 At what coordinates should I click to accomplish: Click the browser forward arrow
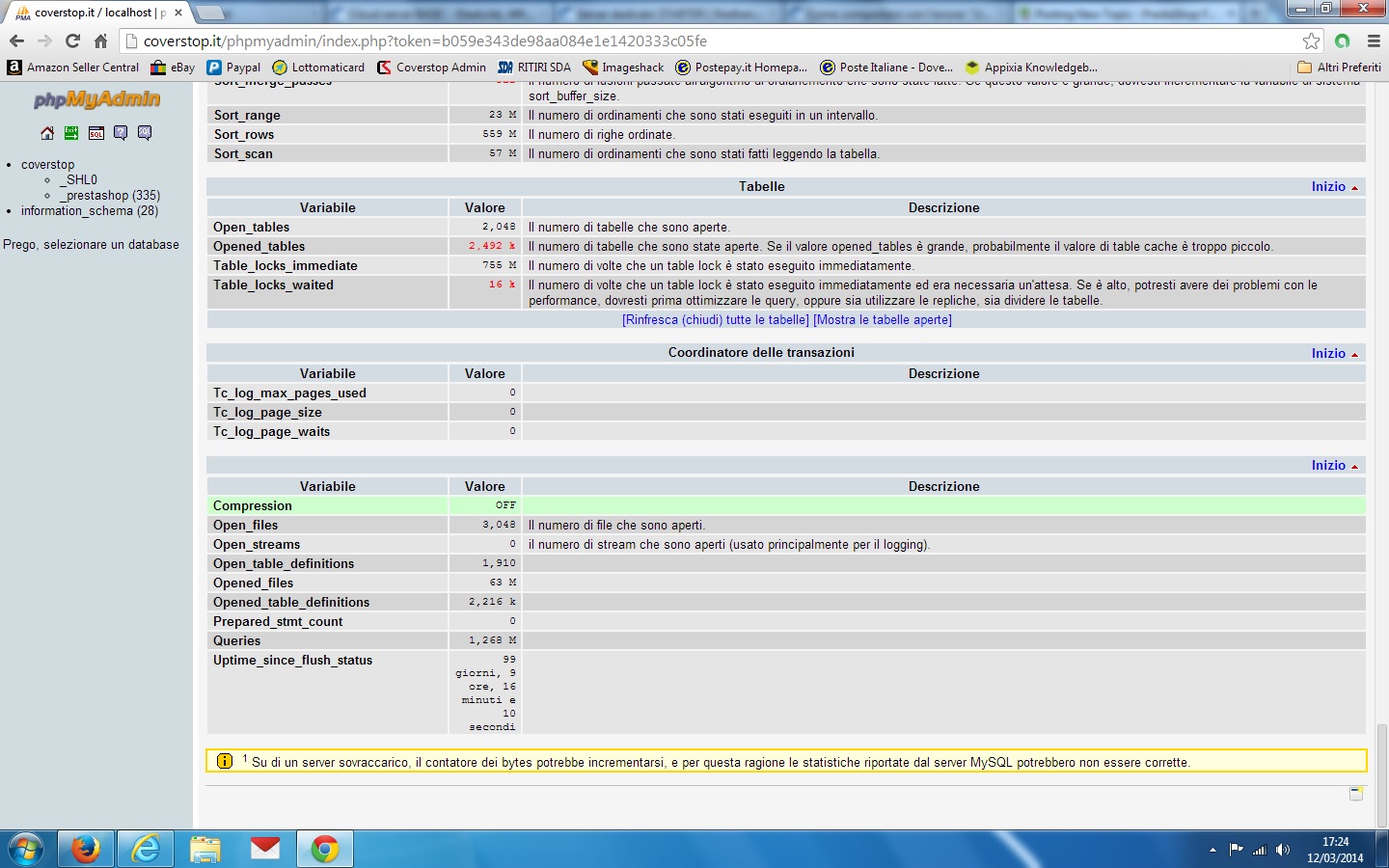(x=44, y=41)
